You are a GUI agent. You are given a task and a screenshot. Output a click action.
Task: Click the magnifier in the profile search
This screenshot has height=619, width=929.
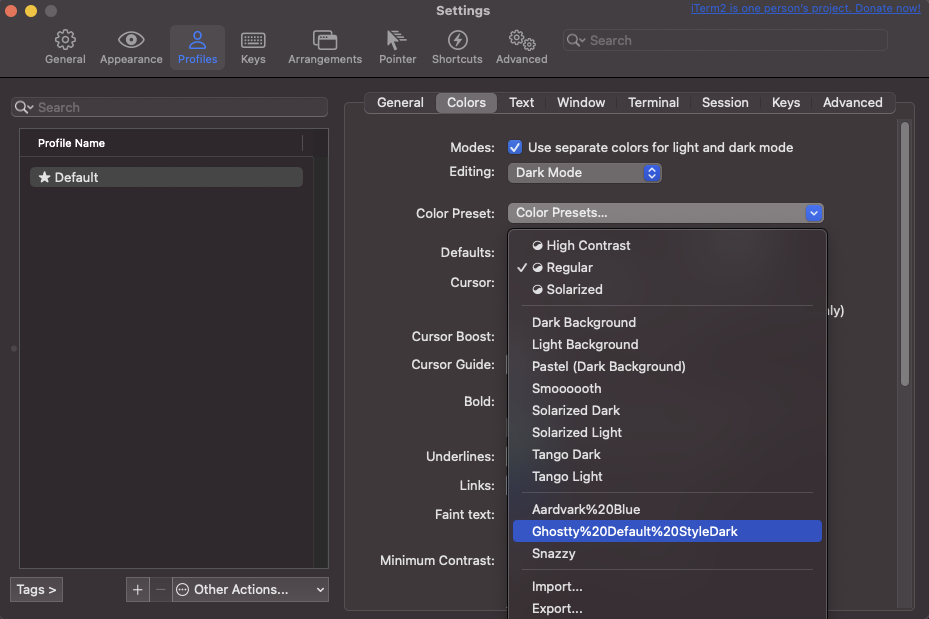point(24,107)
